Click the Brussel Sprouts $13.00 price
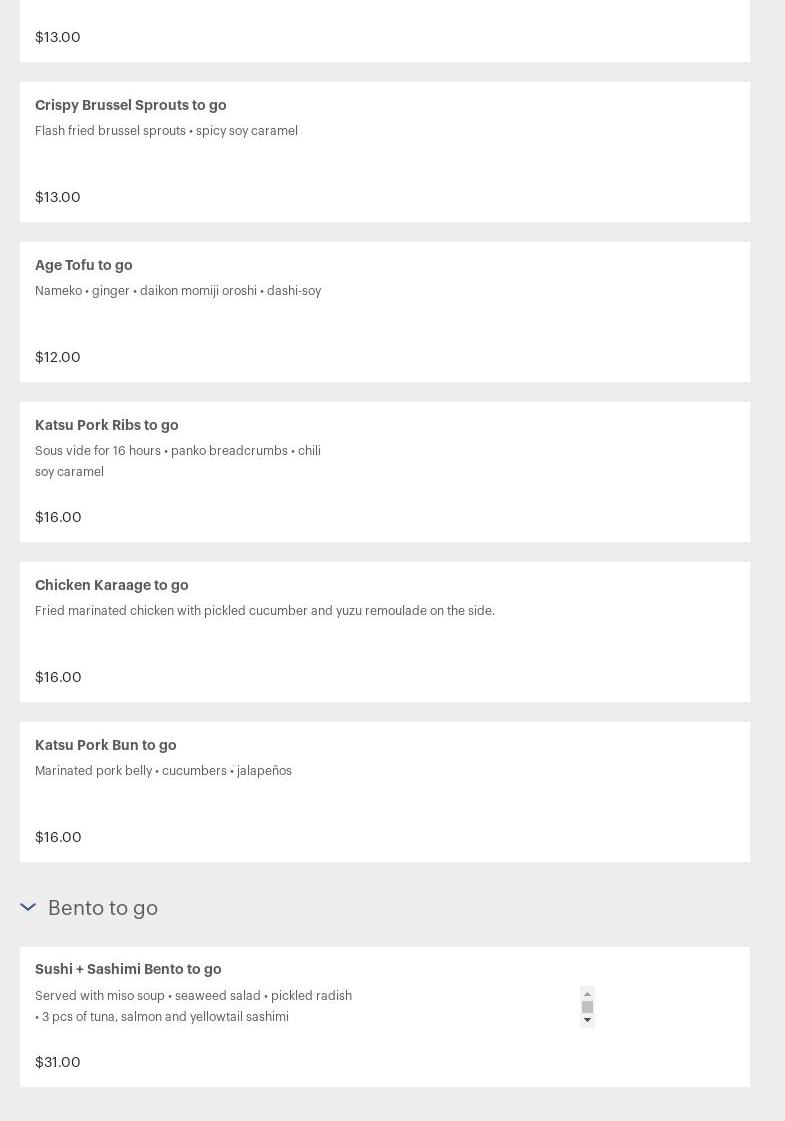Screen dimensions: 785x1121 pos(58,197)
